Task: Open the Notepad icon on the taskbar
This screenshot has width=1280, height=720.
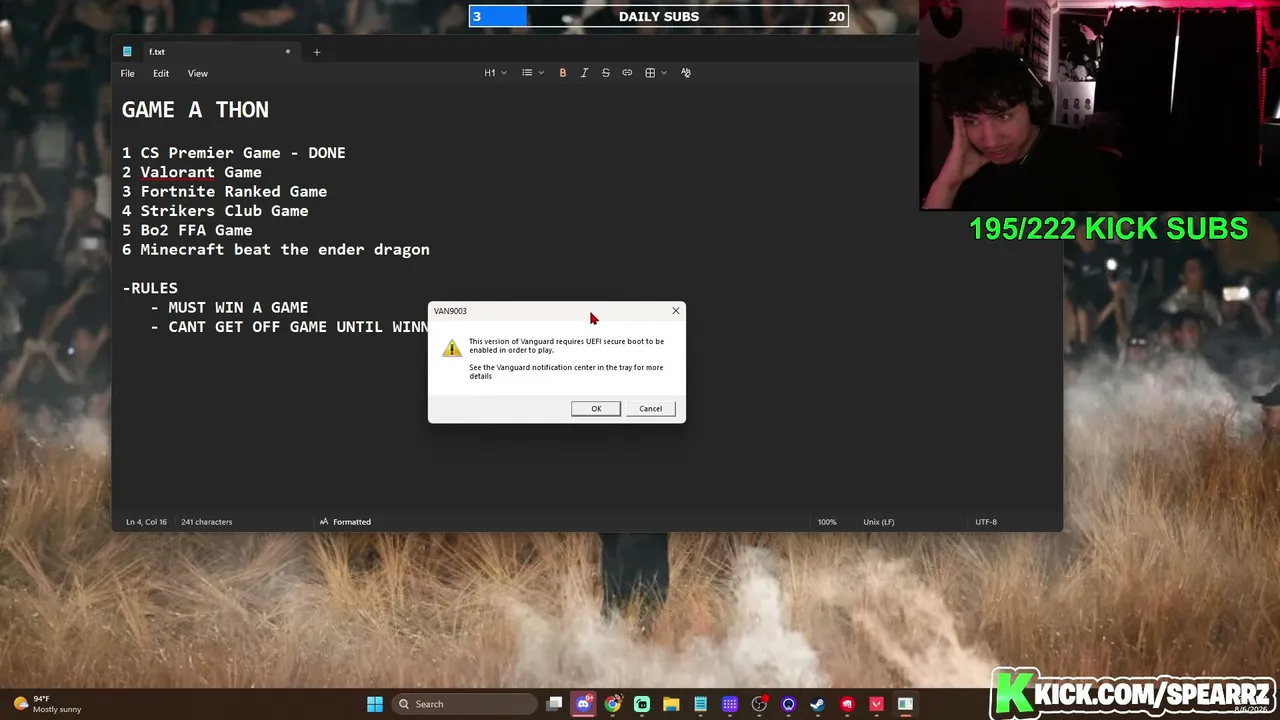Action: click(x=701, y=704)
